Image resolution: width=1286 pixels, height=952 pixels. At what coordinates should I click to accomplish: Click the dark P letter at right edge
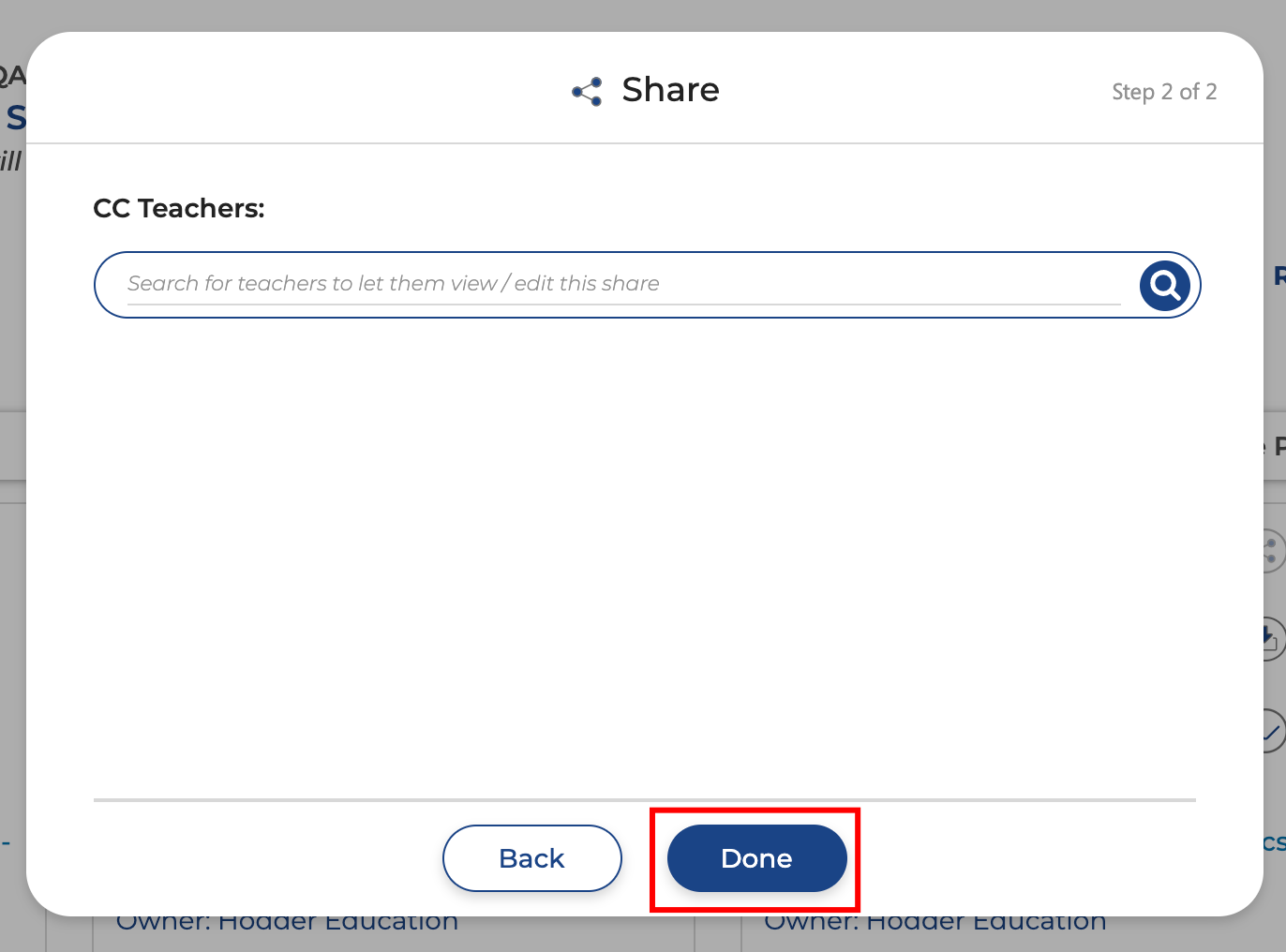point(1279,447)
